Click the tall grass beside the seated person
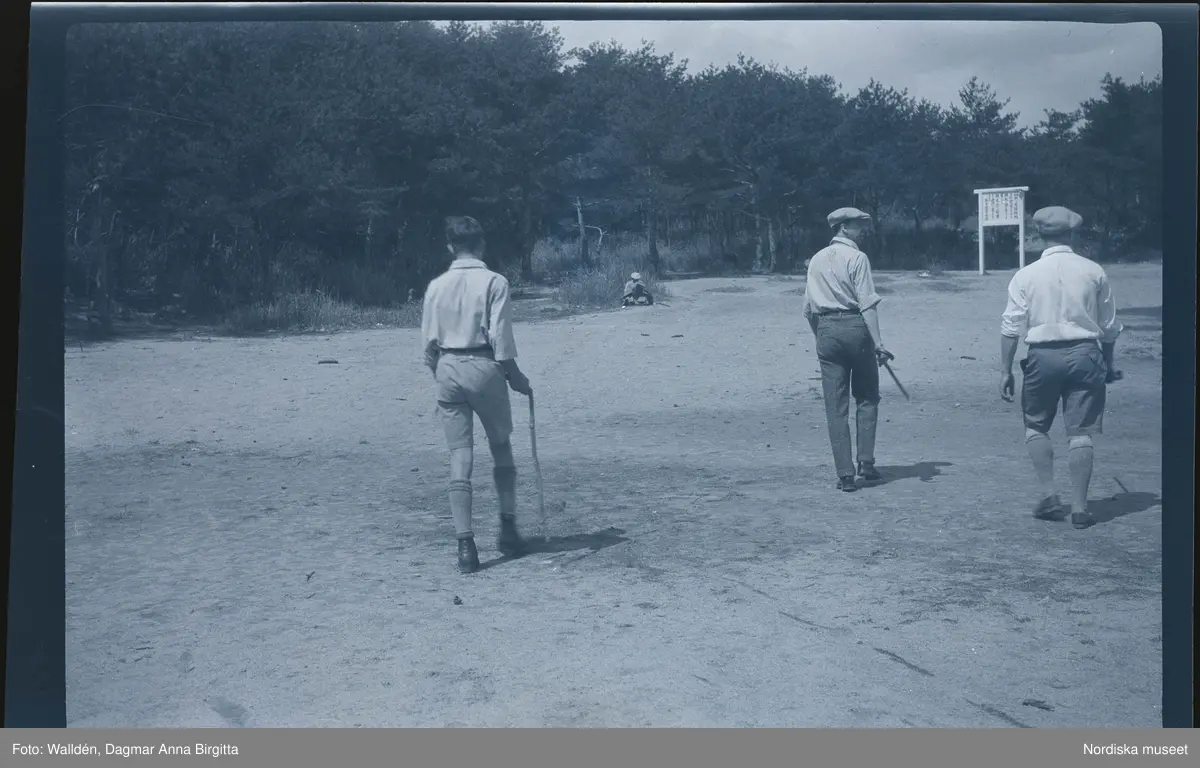 pos(595,285)
